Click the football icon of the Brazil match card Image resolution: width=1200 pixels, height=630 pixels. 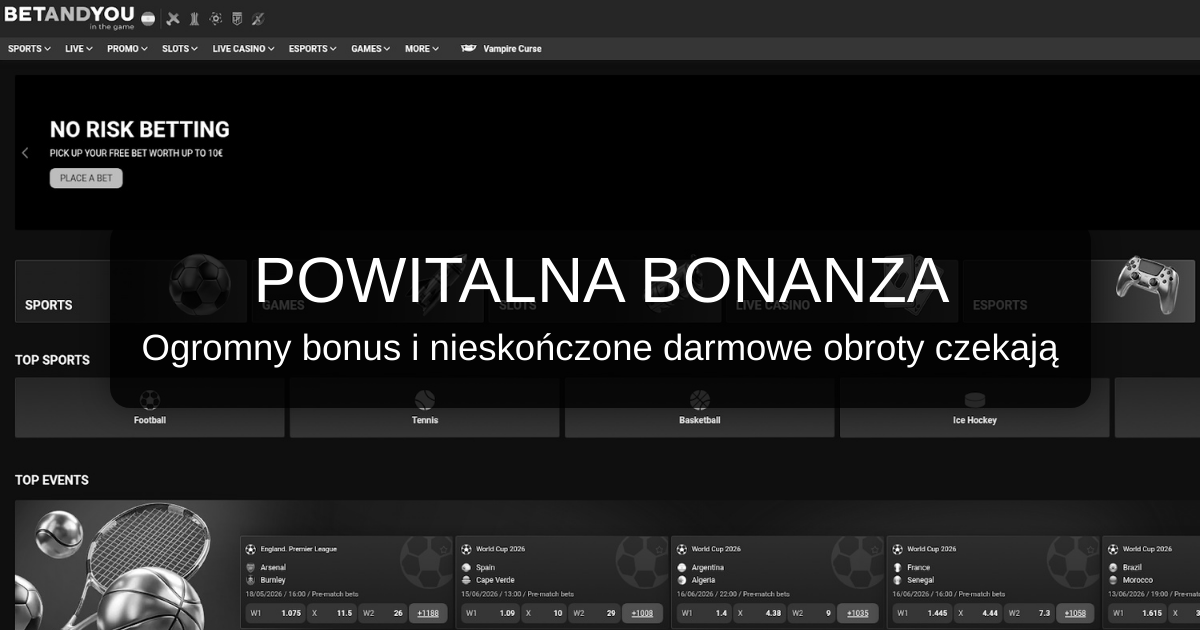coord(1114,549)
